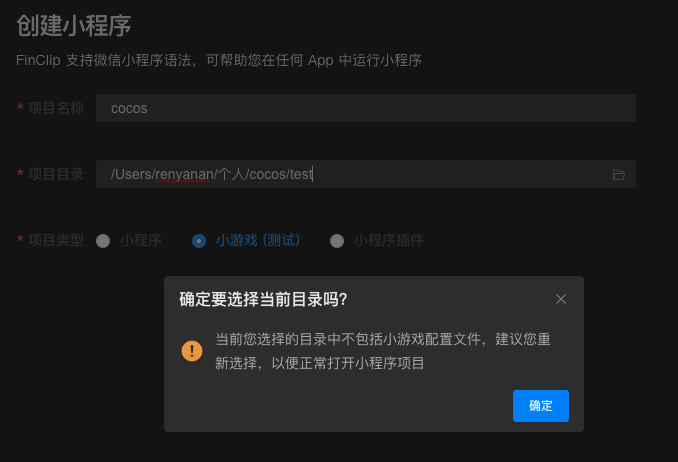Screen dimensions: 678x462
Task: Click the 项目目录 field label
Action: tap(56, 174)
